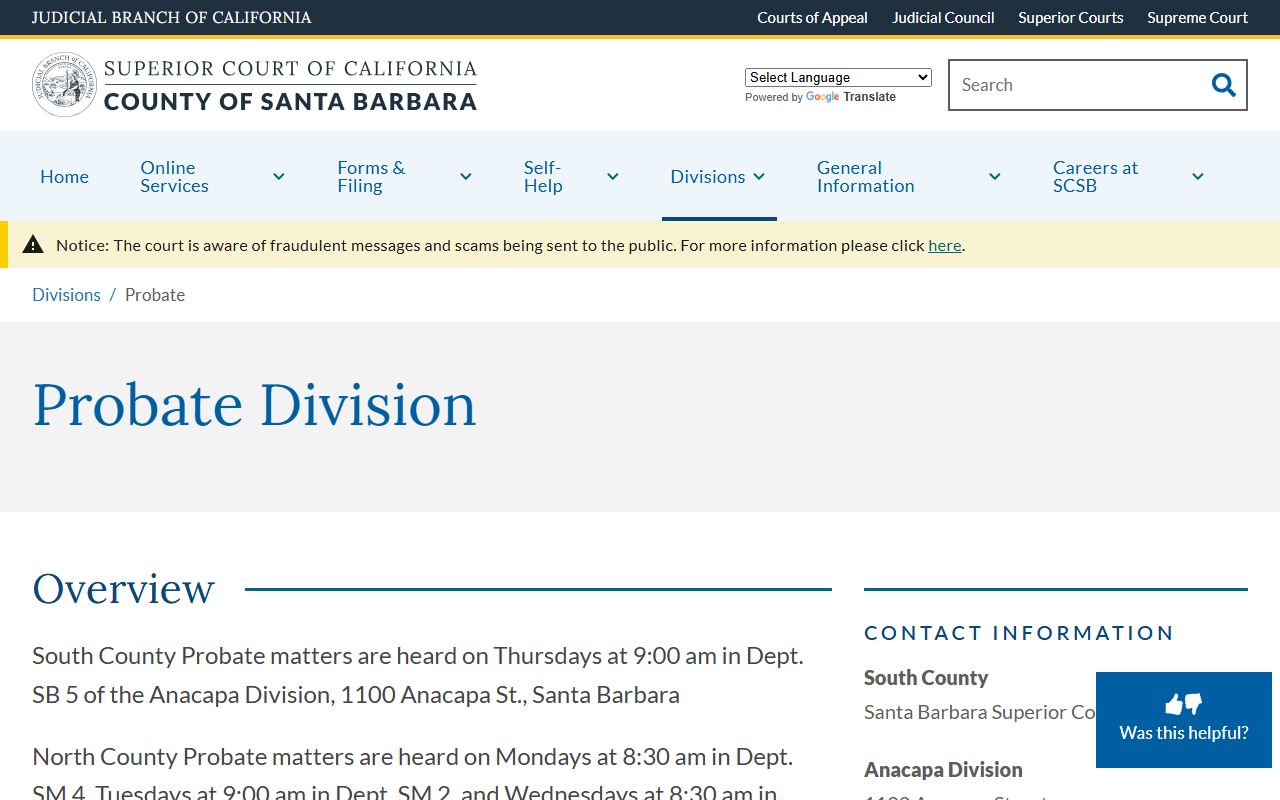Click the Google Translate attribution

820,97
